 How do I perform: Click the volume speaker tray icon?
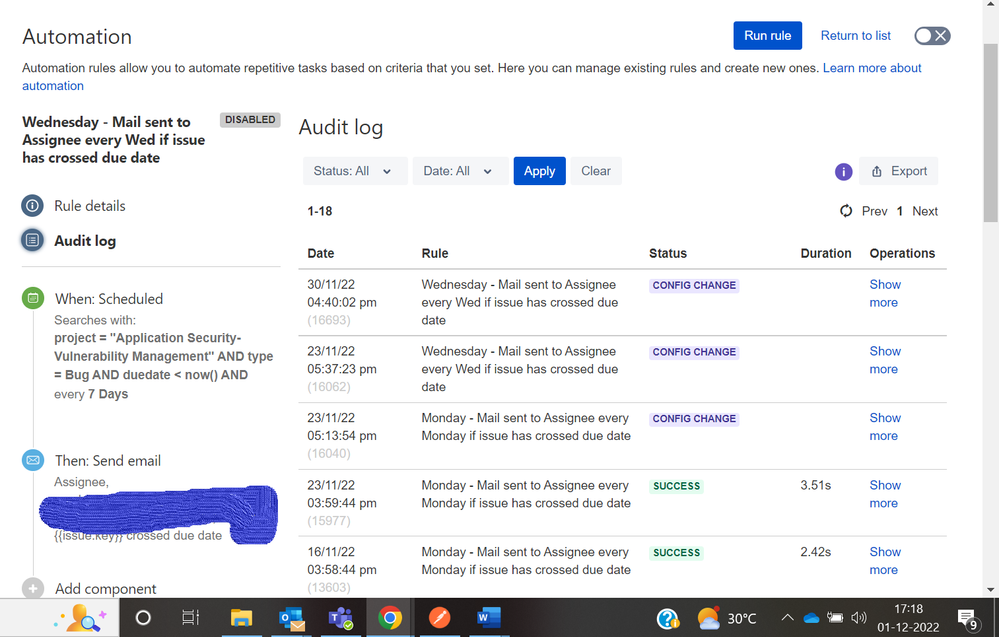coord(859,617)
